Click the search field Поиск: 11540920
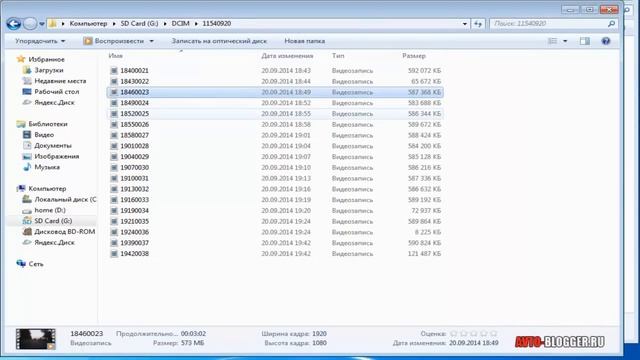Viewport: 640px width, 360px height. [x=549, y=24]
